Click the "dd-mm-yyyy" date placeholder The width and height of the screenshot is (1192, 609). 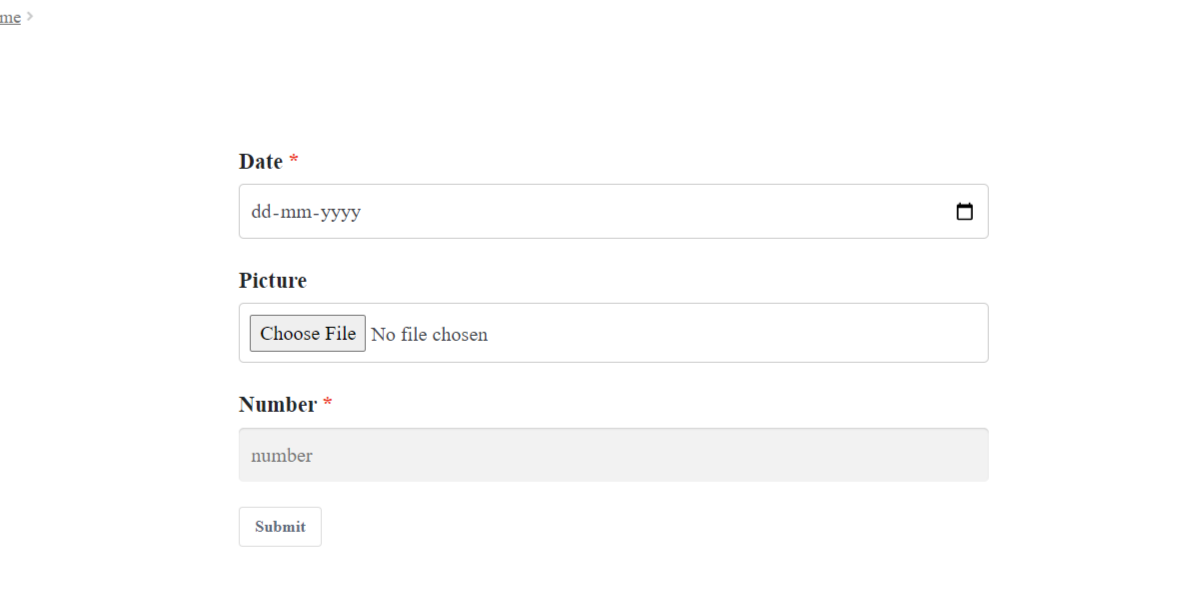point(306,212)
